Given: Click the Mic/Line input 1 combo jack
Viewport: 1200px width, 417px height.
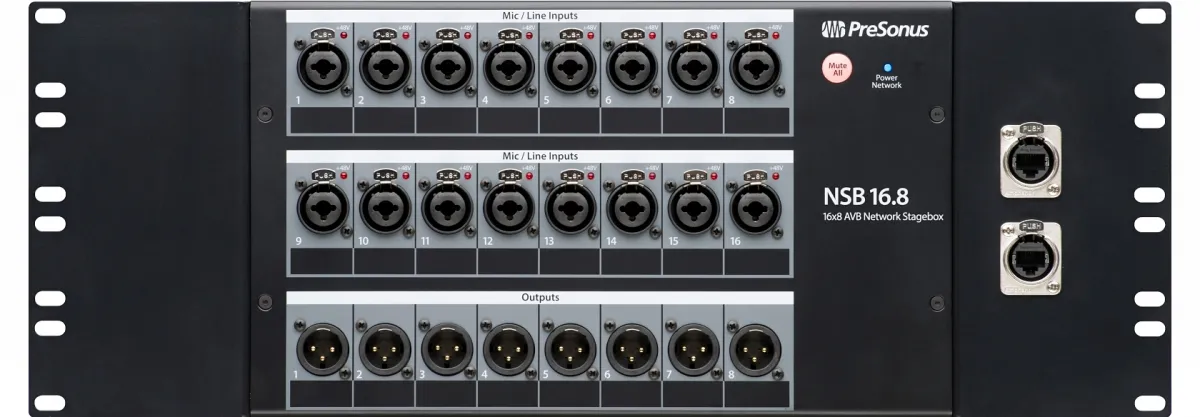Looking at the screenshot, I should point(323,71).
